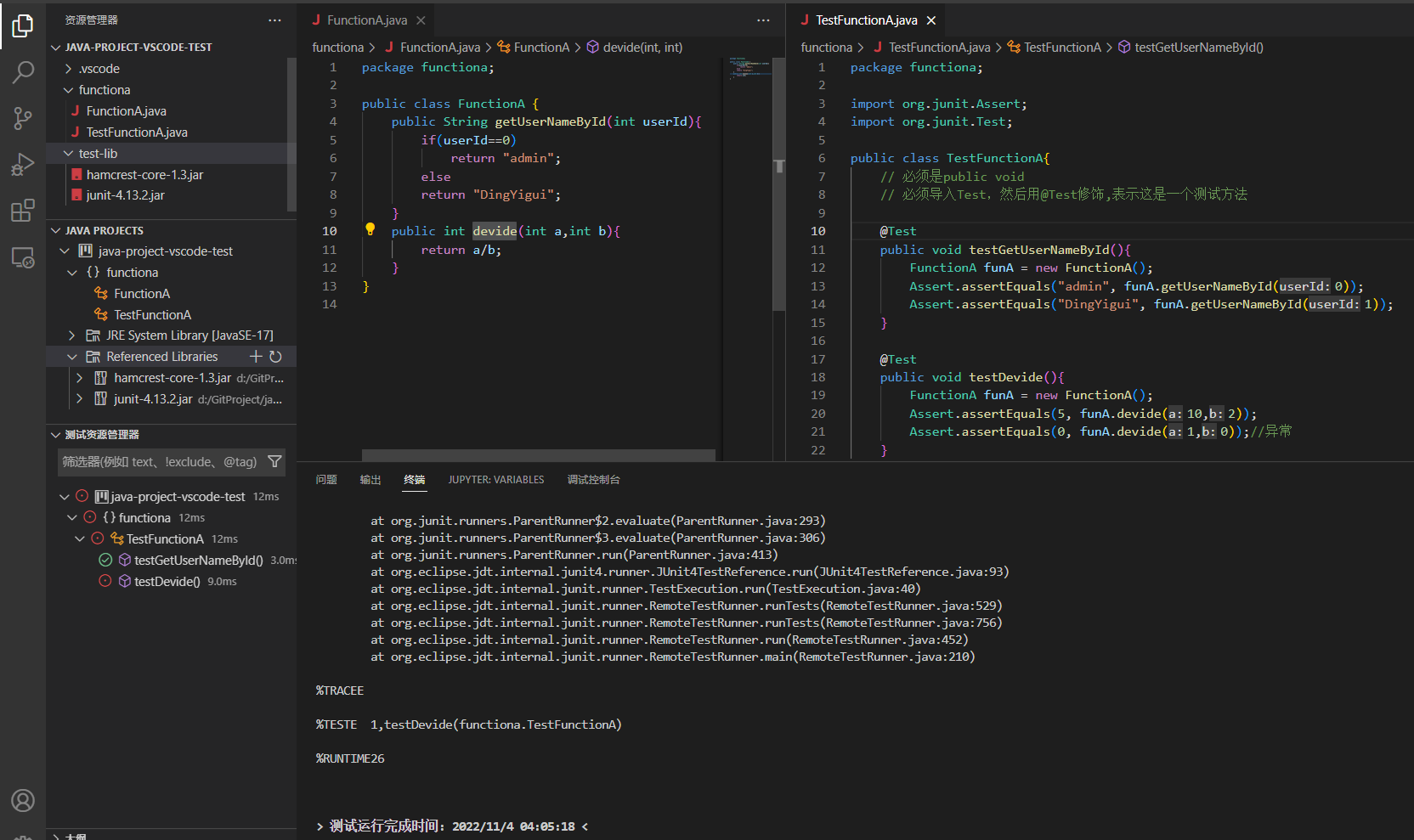Refresh the Referenced Libraries list
Image resolution: width=1414 pixels, height=840 pixels.
275,357
